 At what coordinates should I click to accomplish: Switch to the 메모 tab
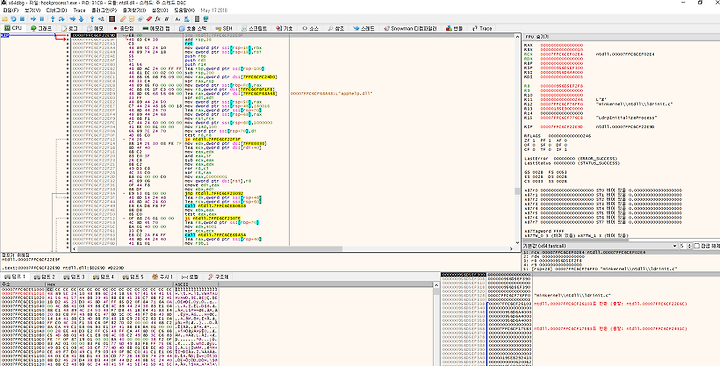coord(95,28)
